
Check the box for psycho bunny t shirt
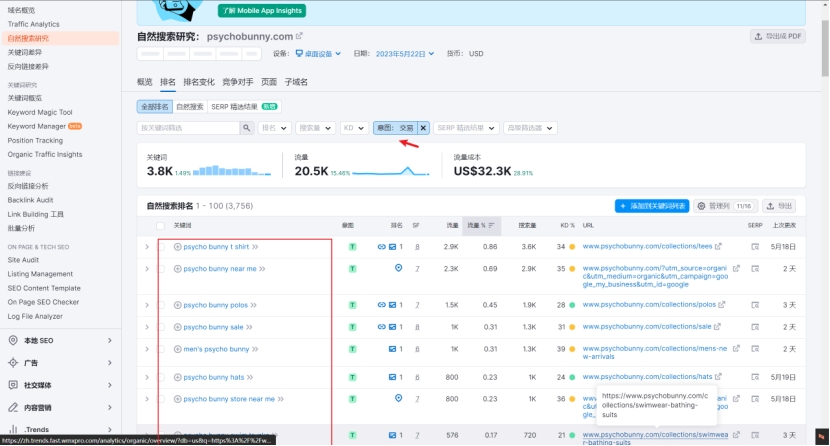click(x=162, y=246)
